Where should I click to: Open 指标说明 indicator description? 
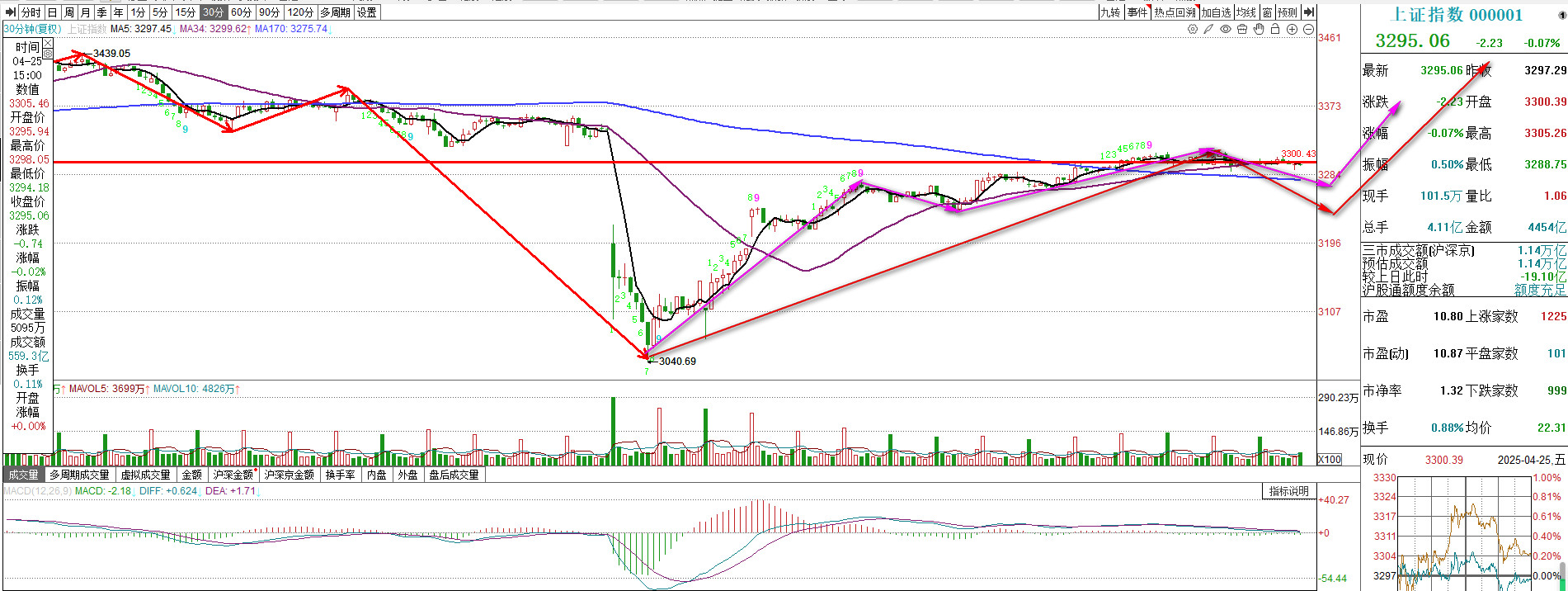tap(1288, 491)
